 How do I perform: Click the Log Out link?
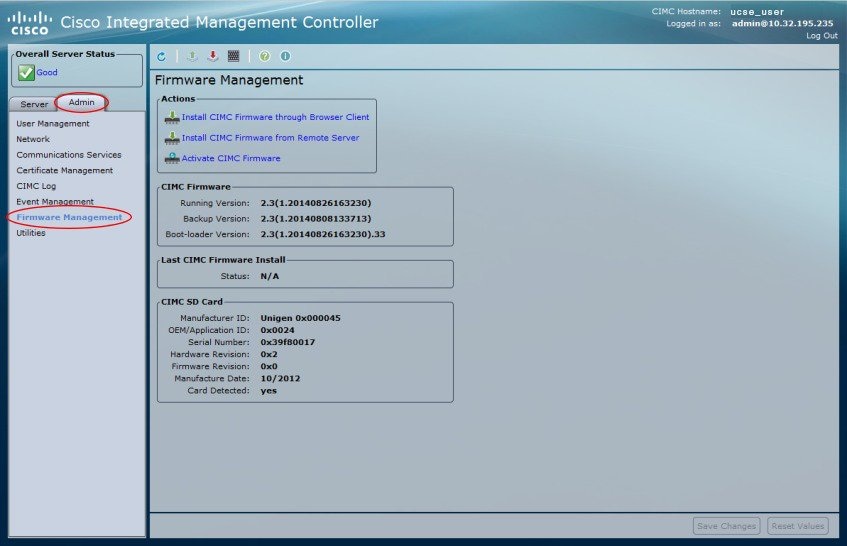tap(822, 36)
